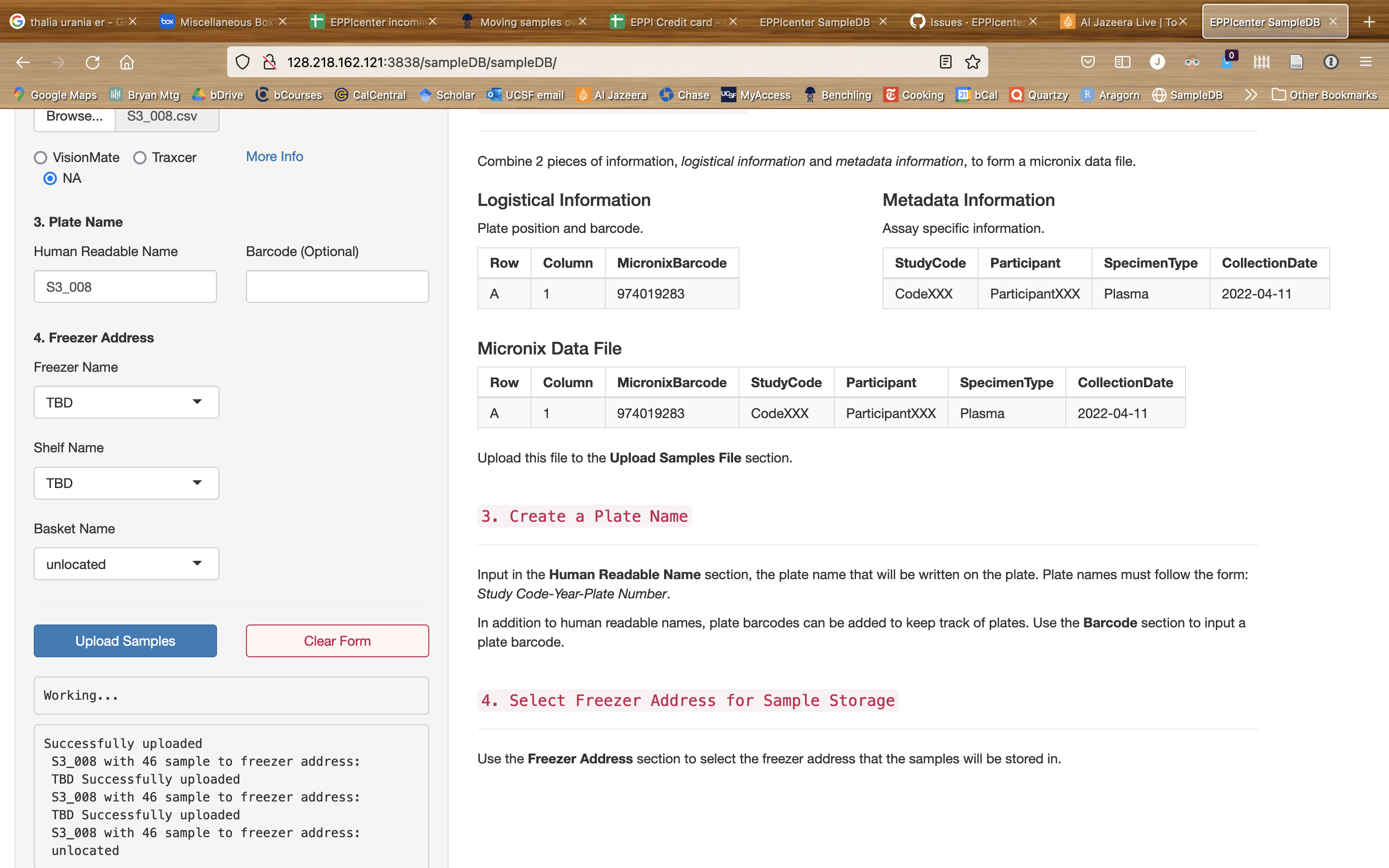
Task: Open the CalCentral bookmark
Action: pyautogui.click(x=378, y=95)
